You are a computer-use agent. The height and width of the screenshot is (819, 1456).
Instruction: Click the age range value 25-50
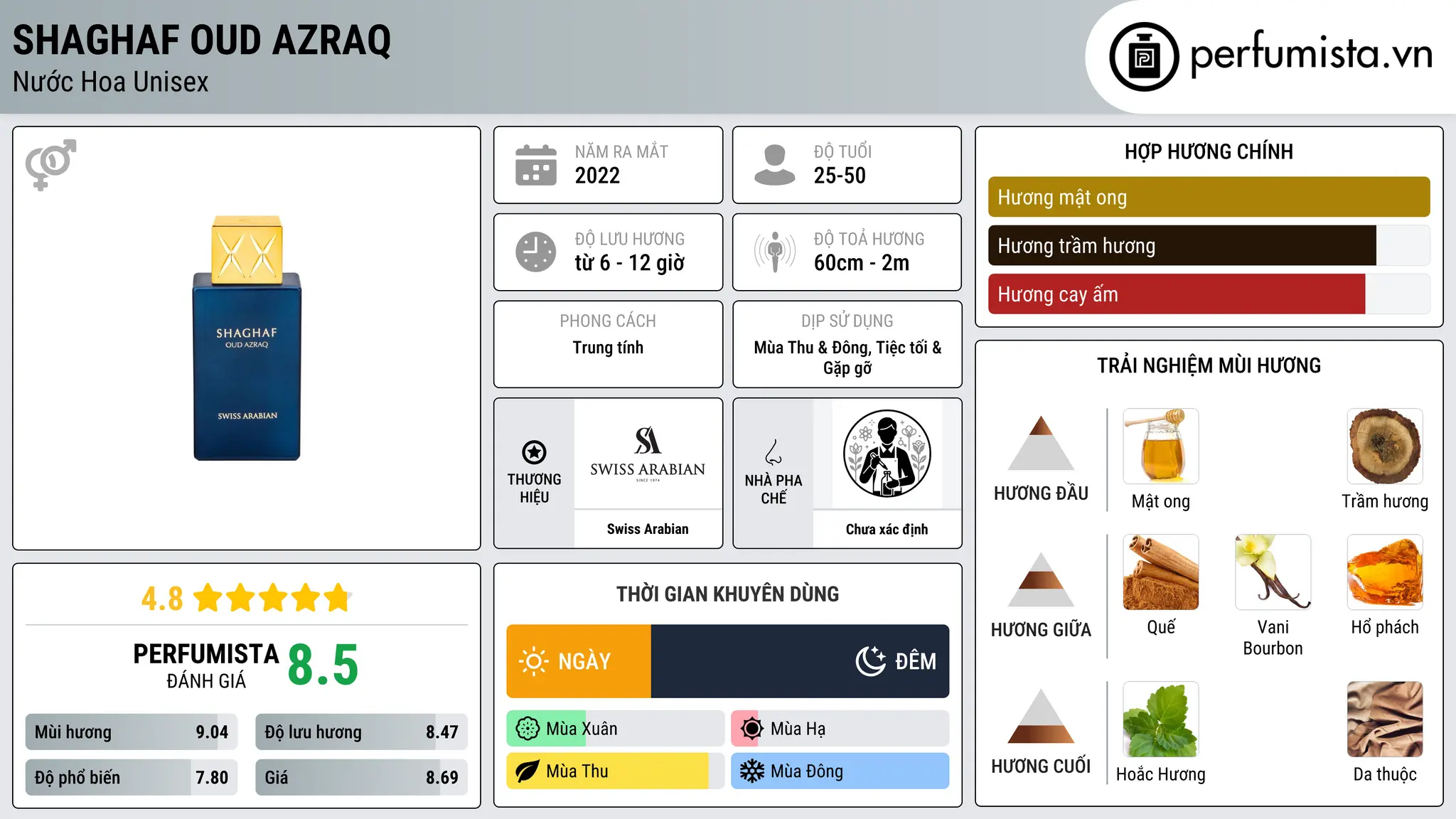pos(840,176)
